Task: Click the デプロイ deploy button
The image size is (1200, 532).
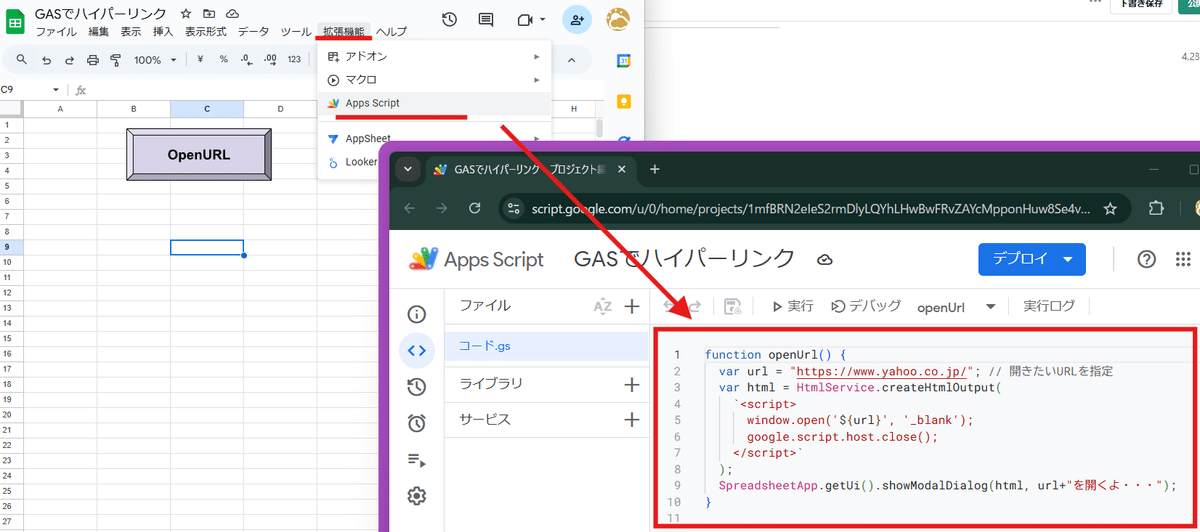Action: [x=1032, y=259]
